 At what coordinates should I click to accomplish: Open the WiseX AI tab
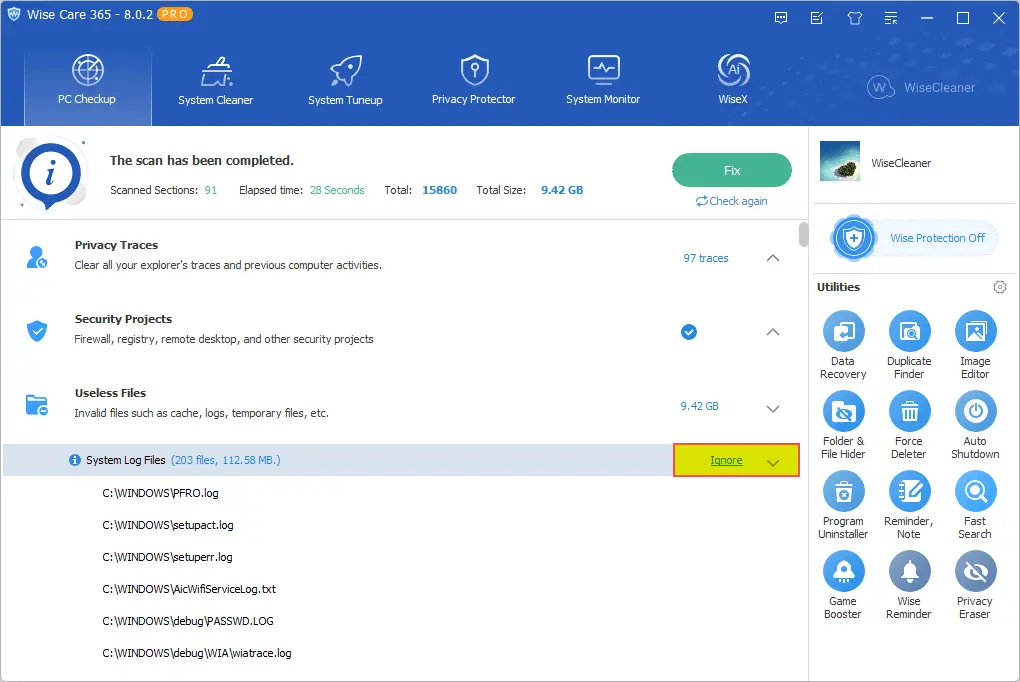[733, 80]
